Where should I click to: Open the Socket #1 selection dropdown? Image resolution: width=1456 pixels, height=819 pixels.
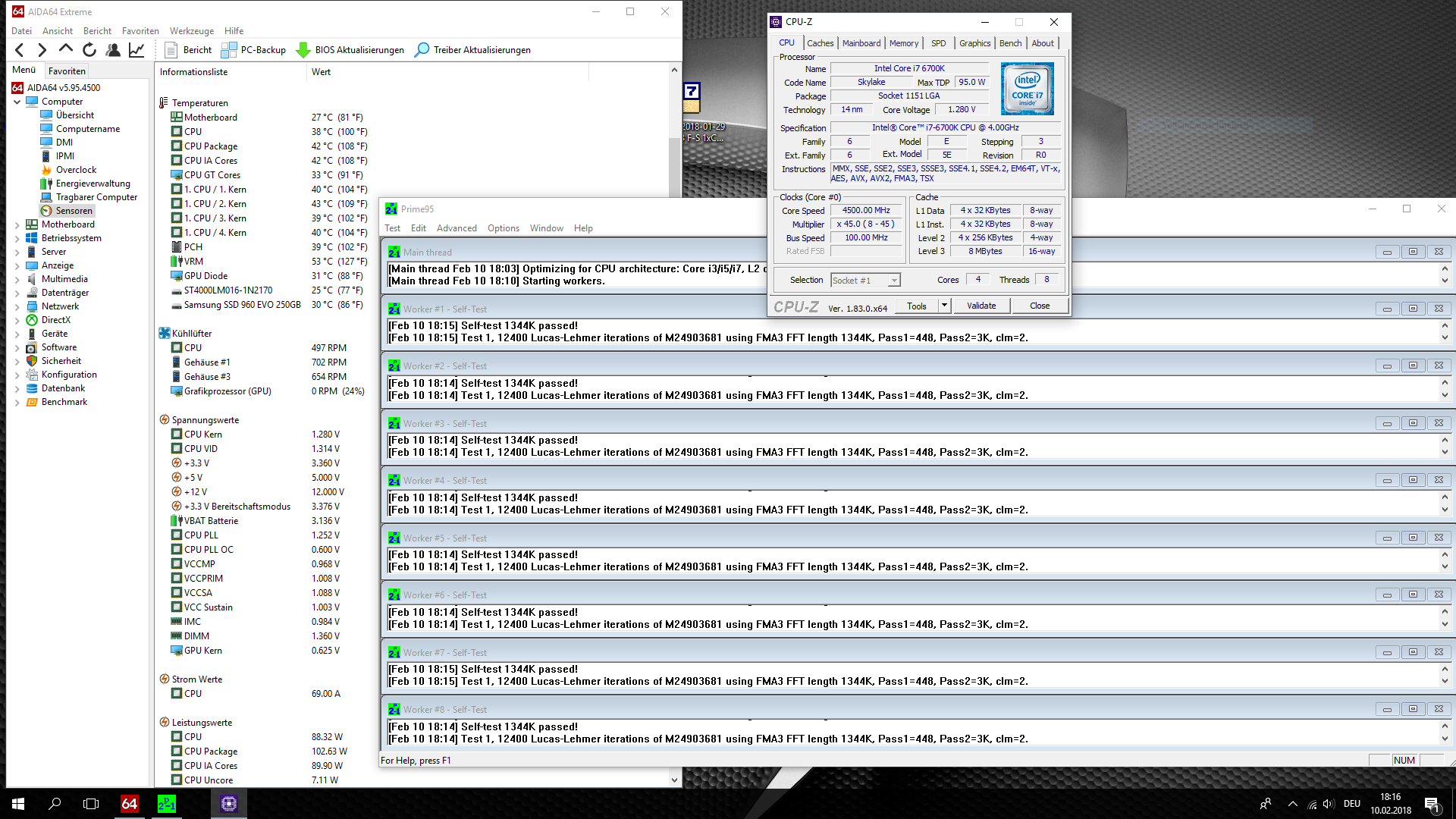tap(894, 281)
